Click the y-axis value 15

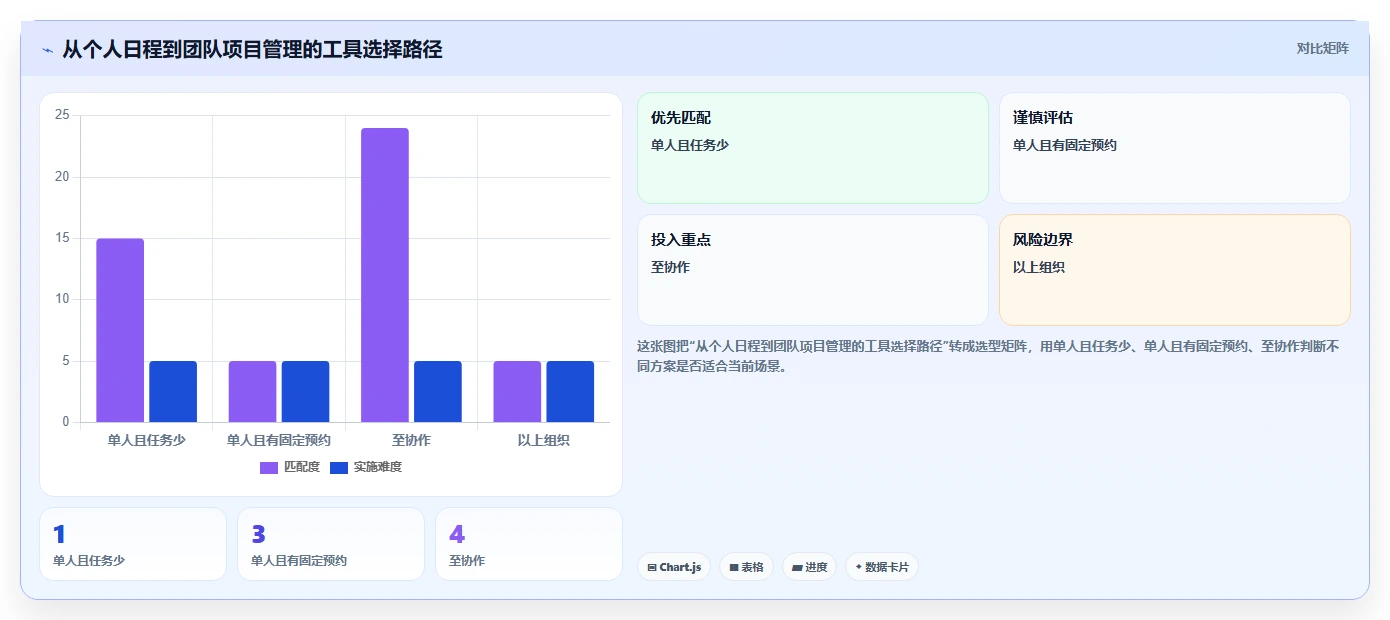[x=62, y=238]
